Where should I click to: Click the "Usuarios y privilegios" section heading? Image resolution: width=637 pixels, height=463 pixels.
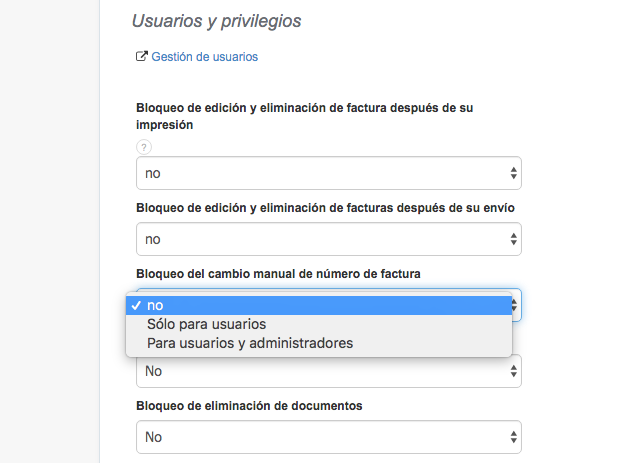pyautogui.click(x=217, y=20)
